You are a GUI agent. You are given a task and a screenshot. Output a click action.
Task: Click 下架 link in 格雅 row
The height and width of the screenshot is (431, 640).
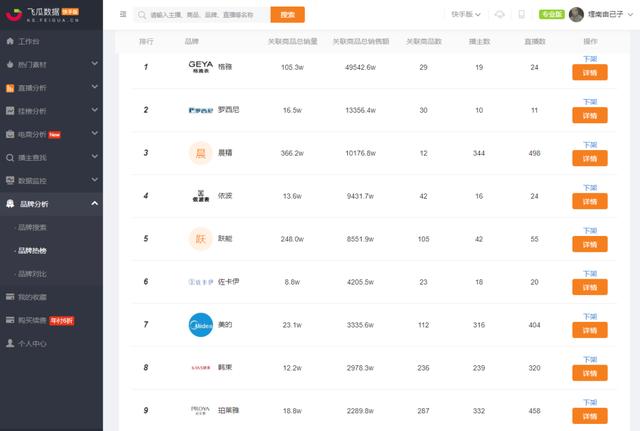[x=590, y=59]
